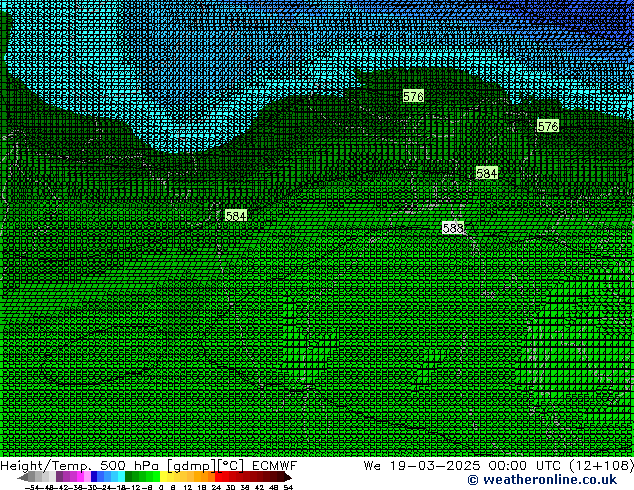Click the '[°C]' unit label in the title
This screenshot has width=634, height=490.
231,466
